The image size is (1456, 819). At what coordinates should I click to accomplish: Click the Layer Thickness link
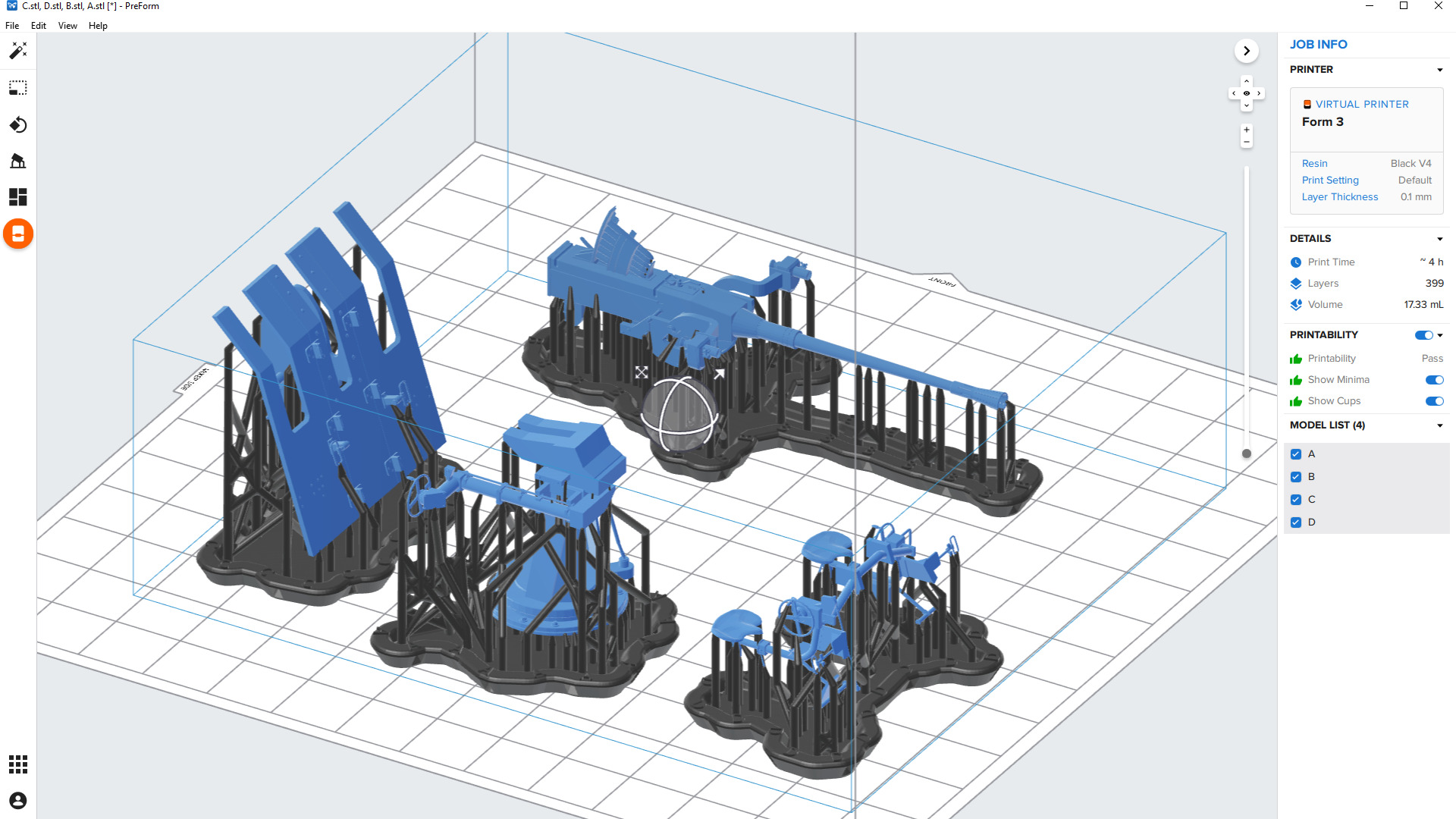tap(1339, 197)
